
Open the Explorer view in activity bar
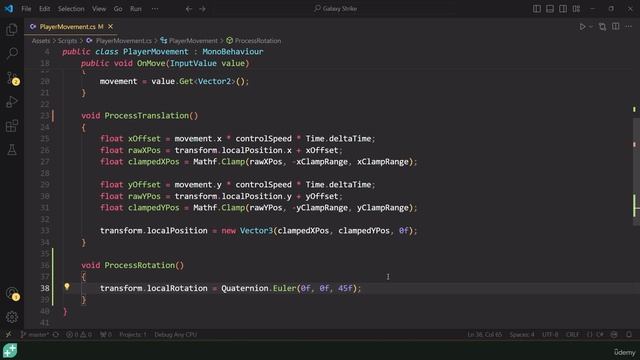pos(12,30)
